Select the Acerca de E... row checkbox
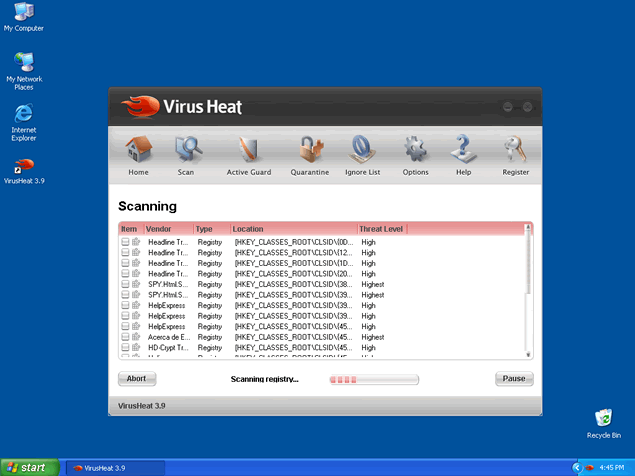 tap(125, 337)
